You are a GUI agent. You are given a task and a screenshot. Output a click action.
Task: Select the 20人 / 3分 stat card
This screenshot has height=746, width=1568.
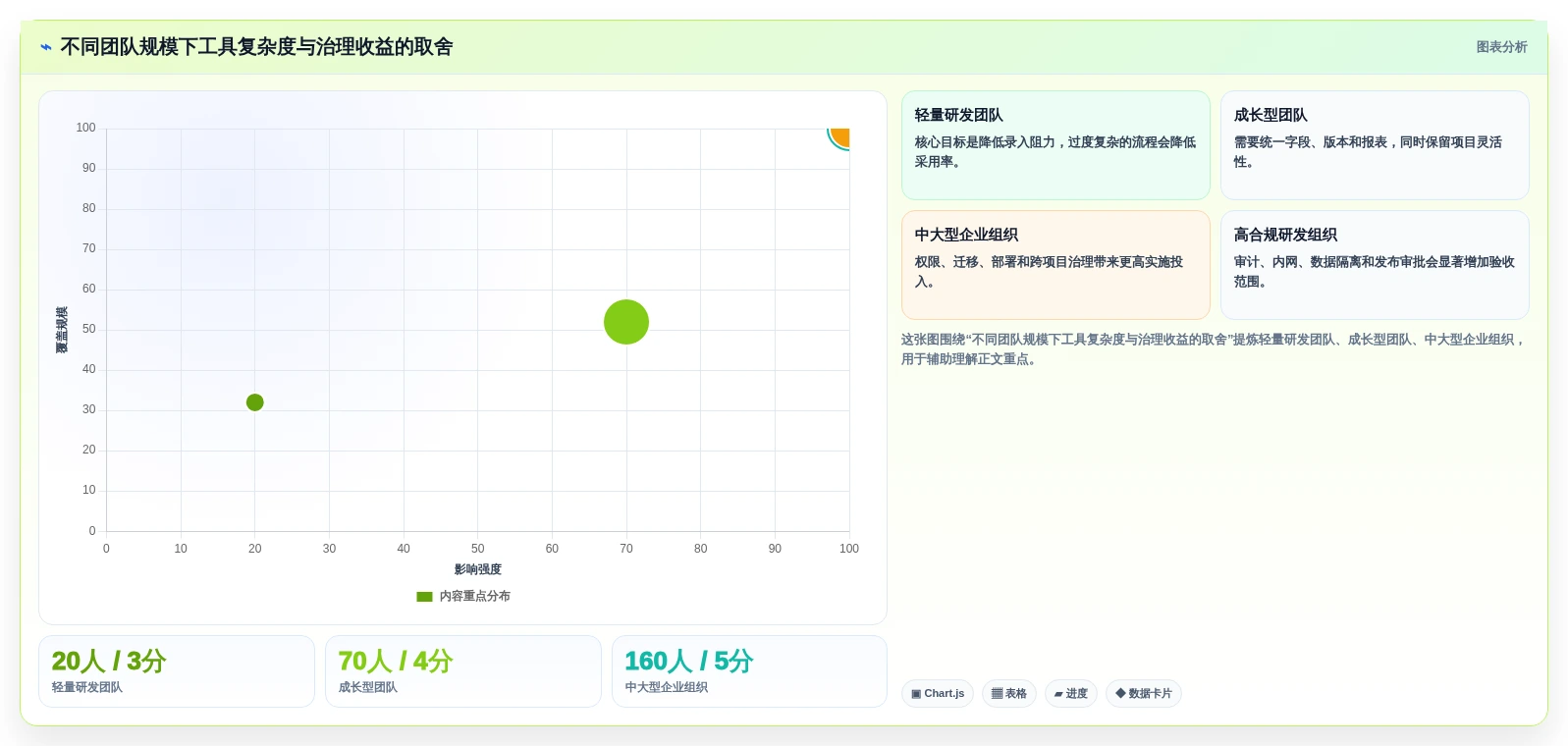click(x=177, y=671)
